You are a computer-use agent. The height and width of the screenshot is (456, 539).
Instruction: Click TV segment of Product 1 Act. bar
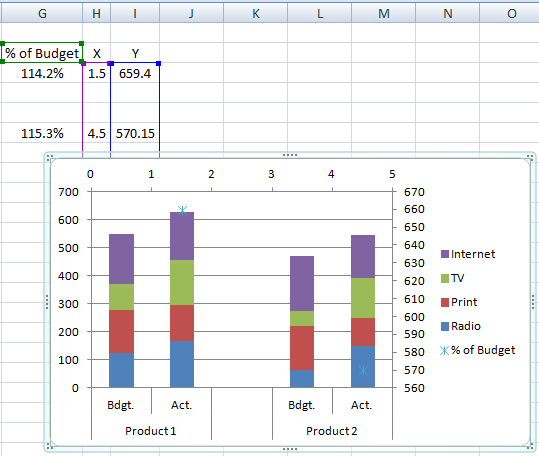182,282
